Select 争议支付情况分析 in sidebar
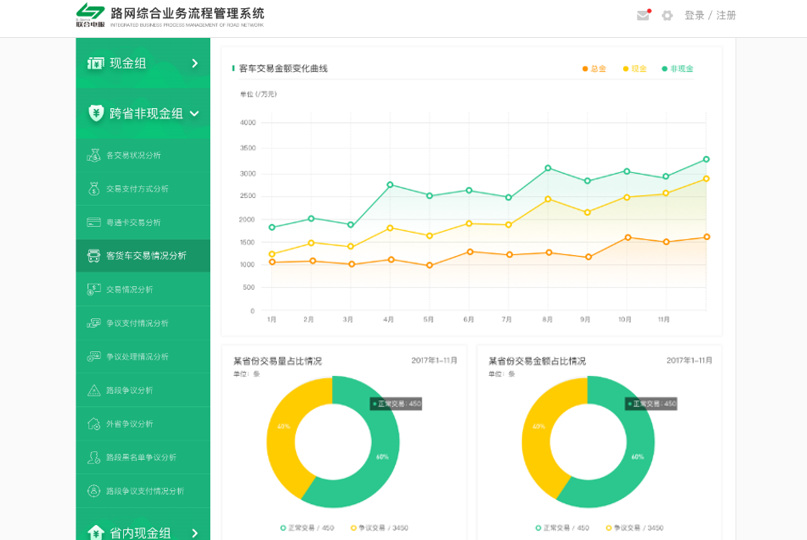Screen dimensions: 807x540 [x=143, y=323]
